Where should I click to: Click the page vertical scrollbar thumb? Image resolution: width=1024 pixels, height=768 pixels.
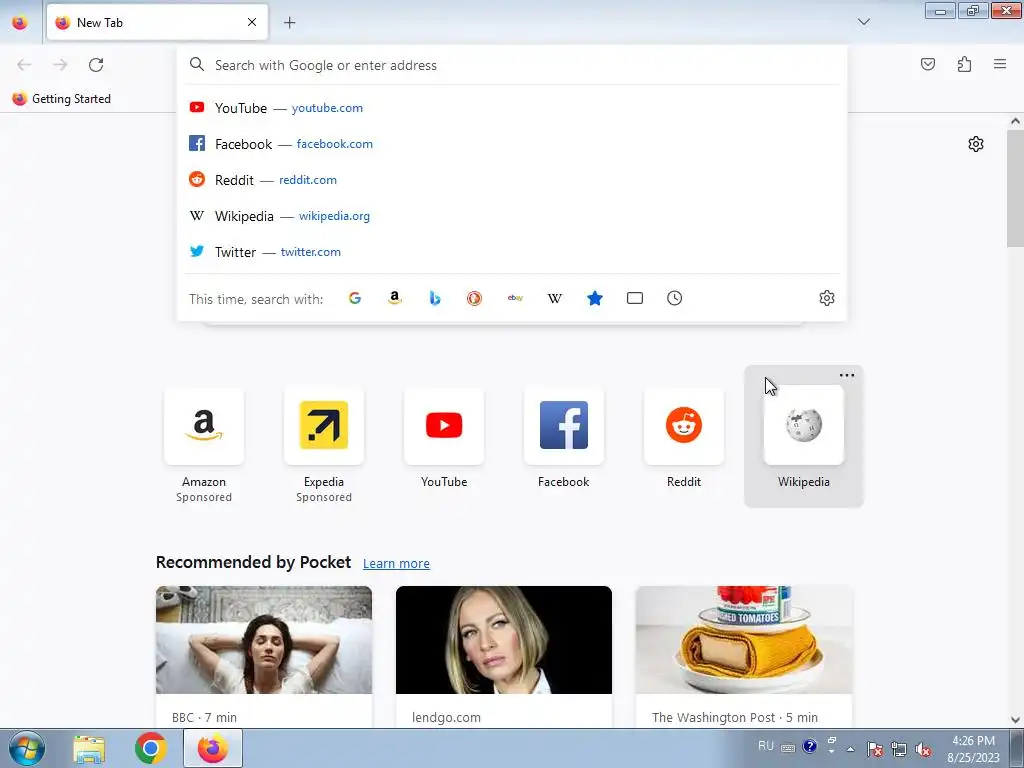click(x=1015, y=188)
